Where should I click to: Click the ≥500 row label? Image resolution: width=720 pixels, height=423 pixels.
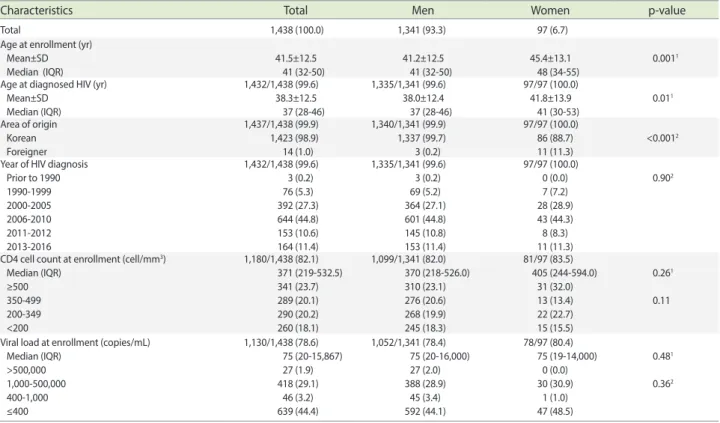point(17,287)
